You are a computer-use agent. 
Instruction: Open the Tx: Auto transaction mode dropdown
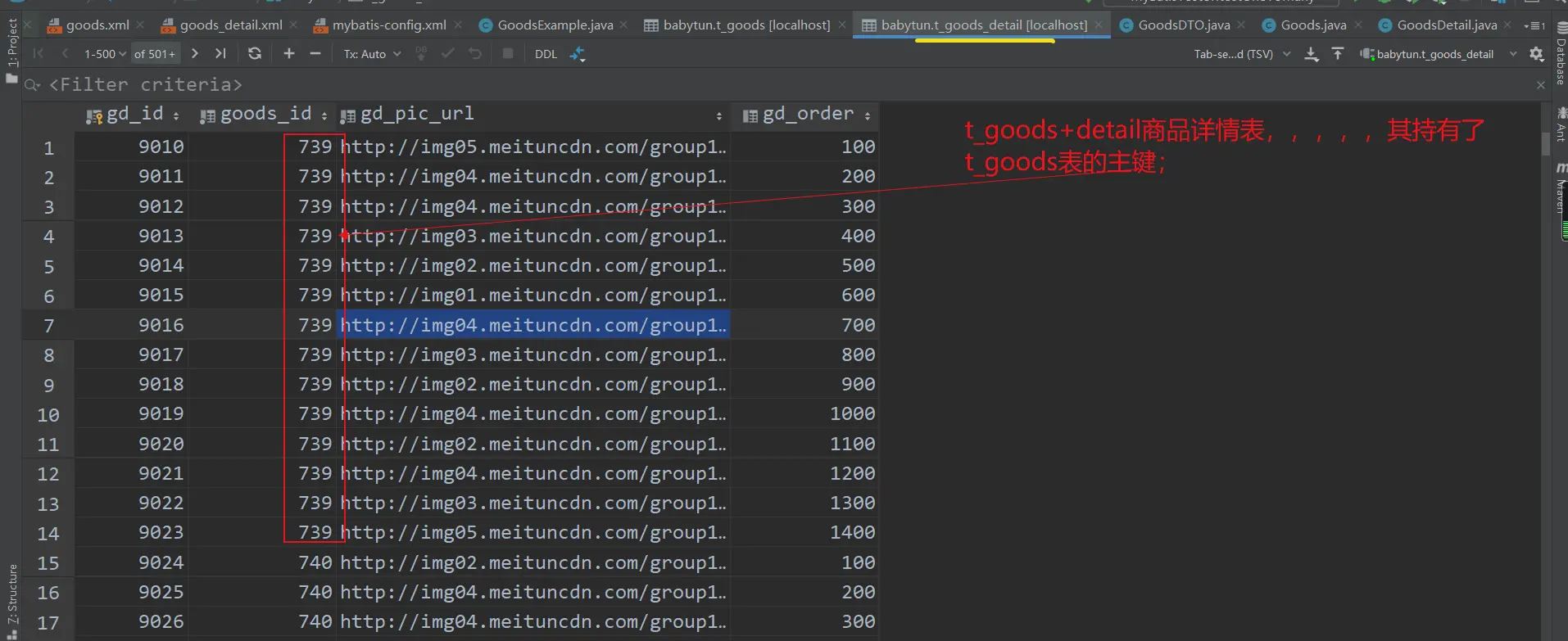click(372, 54)
